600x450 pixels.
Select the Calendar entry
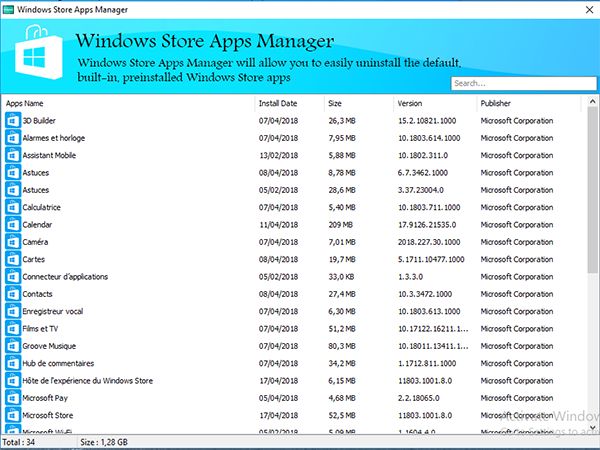[37, 225]
